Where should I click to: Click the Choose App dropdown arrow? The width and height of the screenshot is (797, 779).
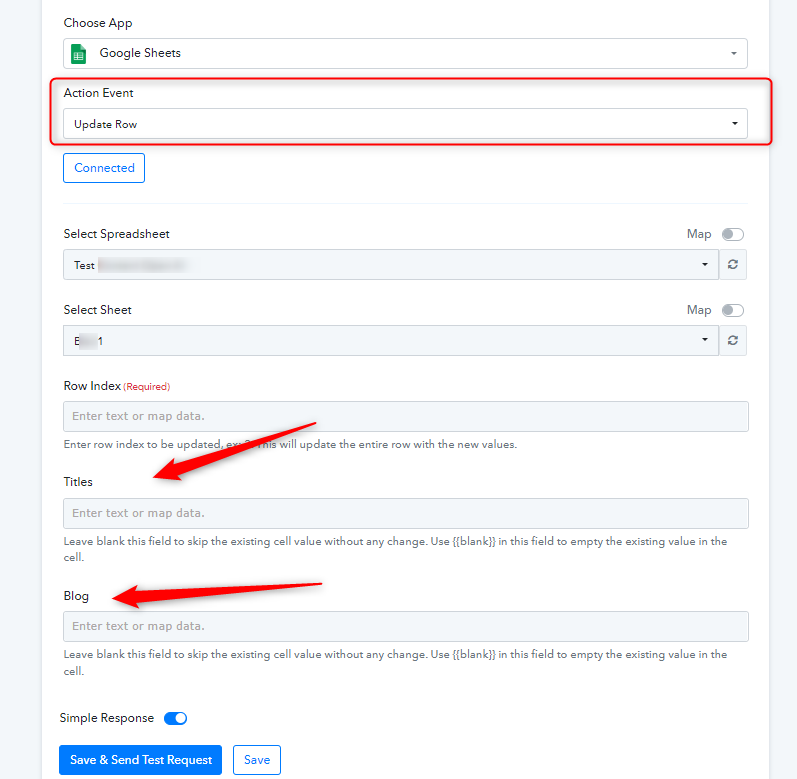tap(733, 53)
